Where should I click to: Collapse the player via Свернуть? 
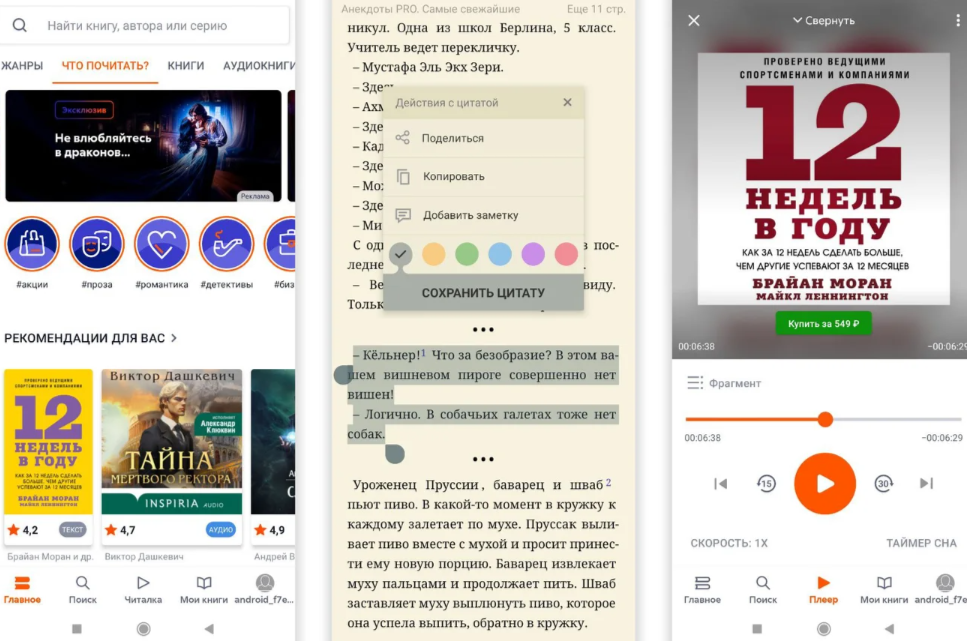(824, 20)
